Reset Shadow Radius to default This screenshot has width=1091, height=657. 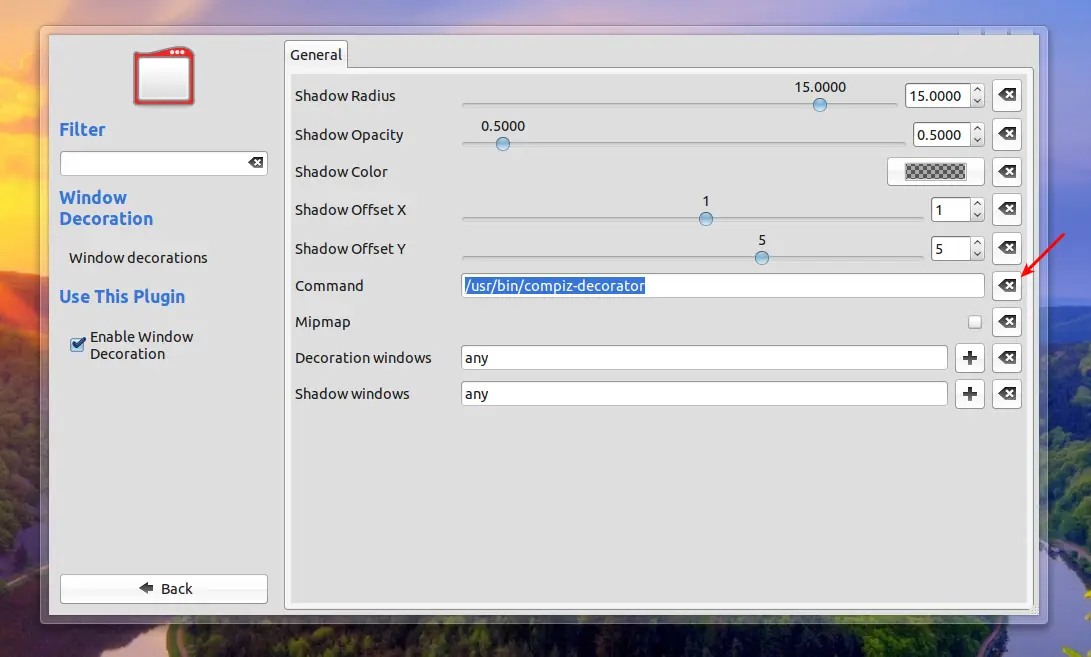[1007, 95]
